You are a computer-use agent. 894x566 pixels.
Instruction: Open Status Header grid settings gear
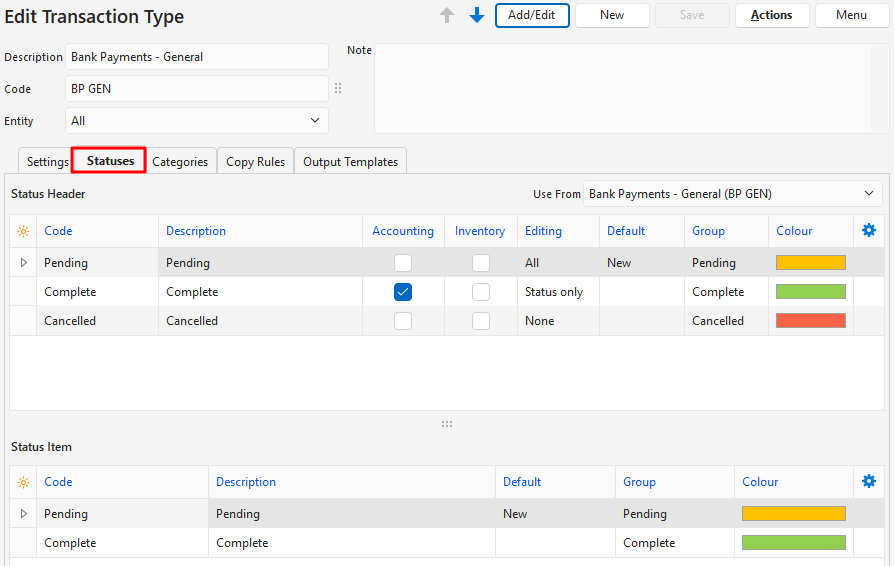[x=868, y=230]
